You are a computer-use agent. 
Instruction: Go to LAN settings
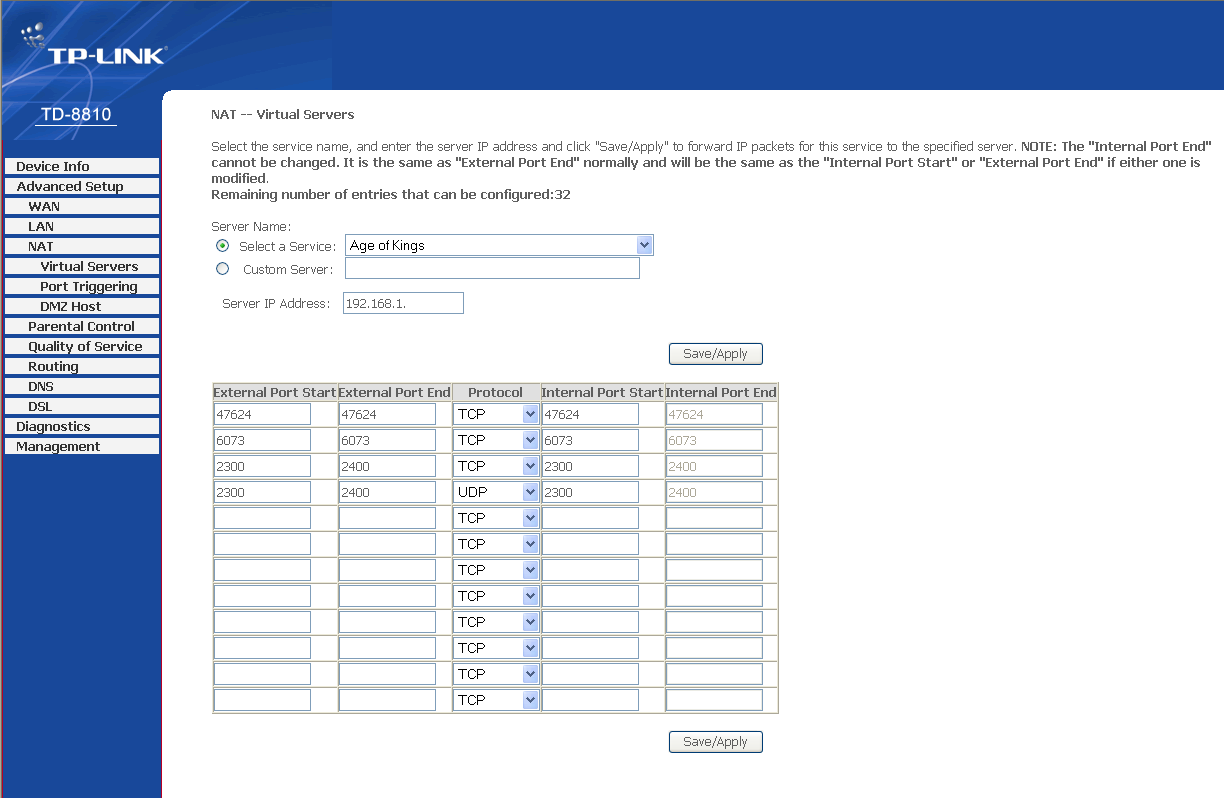[x=82, y=226]
